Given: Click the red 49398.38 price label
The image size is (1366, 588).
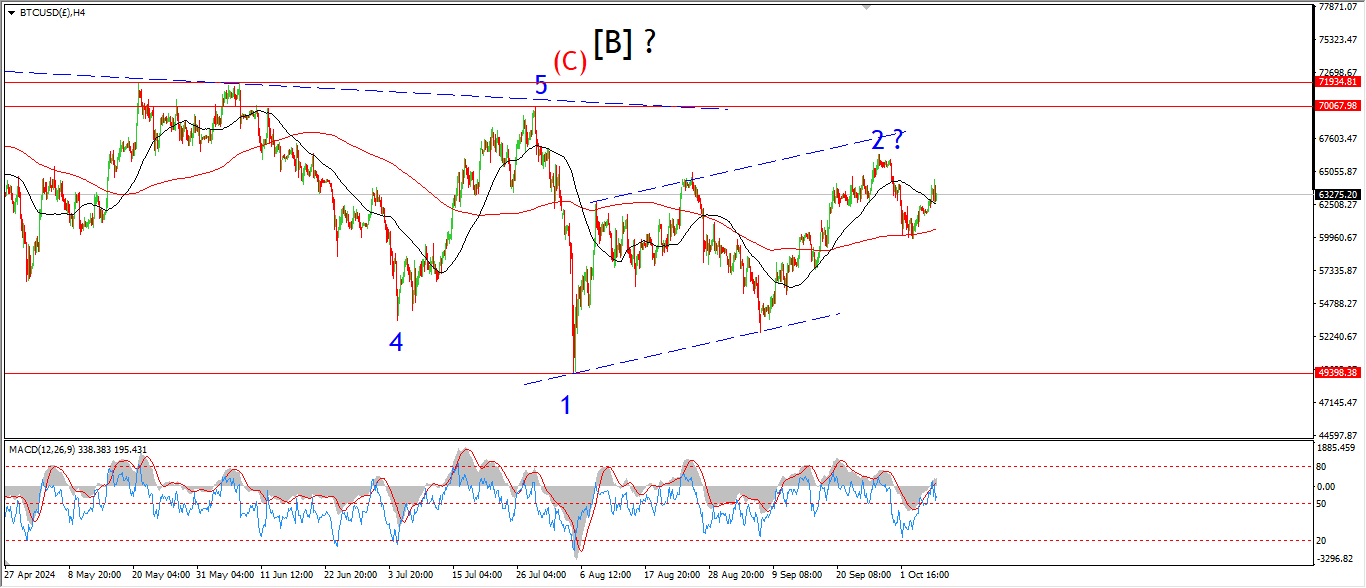Looking at the screenshot, I should pos(1337,372).
